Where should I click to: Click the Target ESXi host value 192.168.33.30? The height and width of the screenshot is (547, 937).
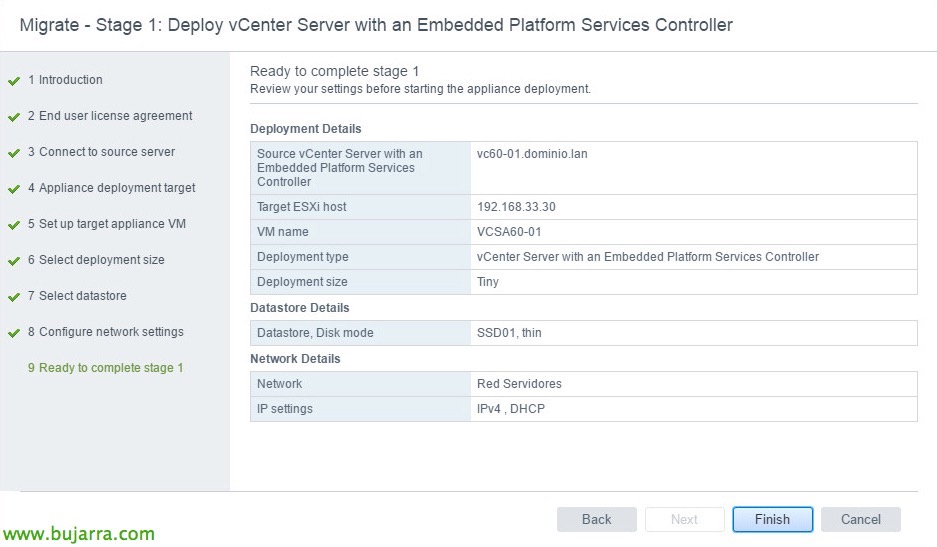516,207
